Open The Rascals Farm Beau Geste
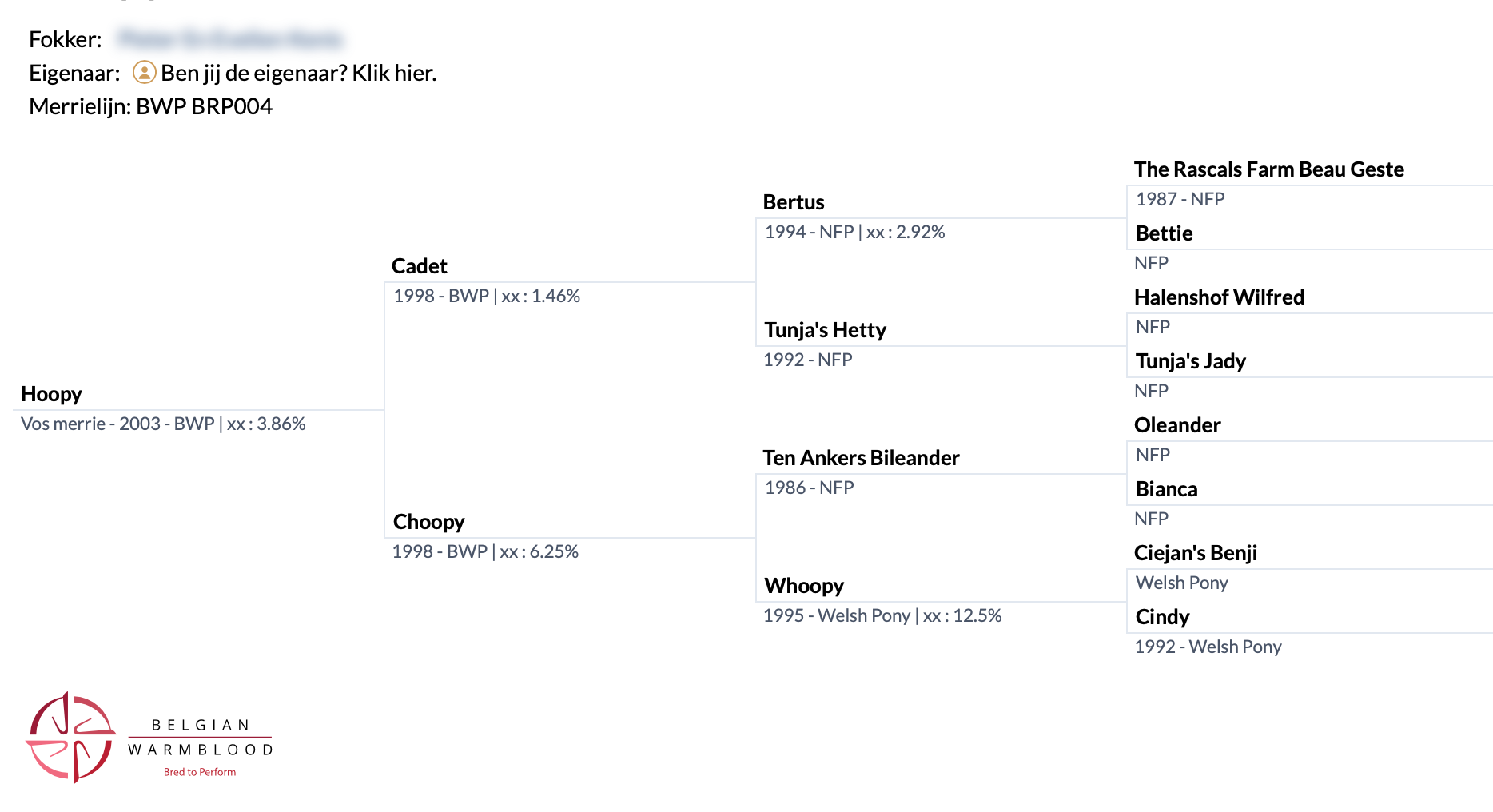This screenshot has width=1493, height=812. pos(1268,169)
